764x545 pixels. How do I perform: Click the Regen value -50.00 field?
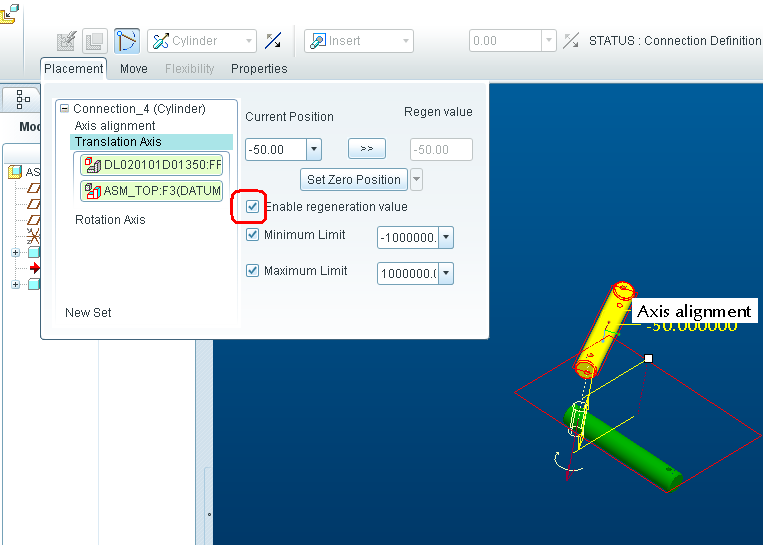[x=441, y=150]
